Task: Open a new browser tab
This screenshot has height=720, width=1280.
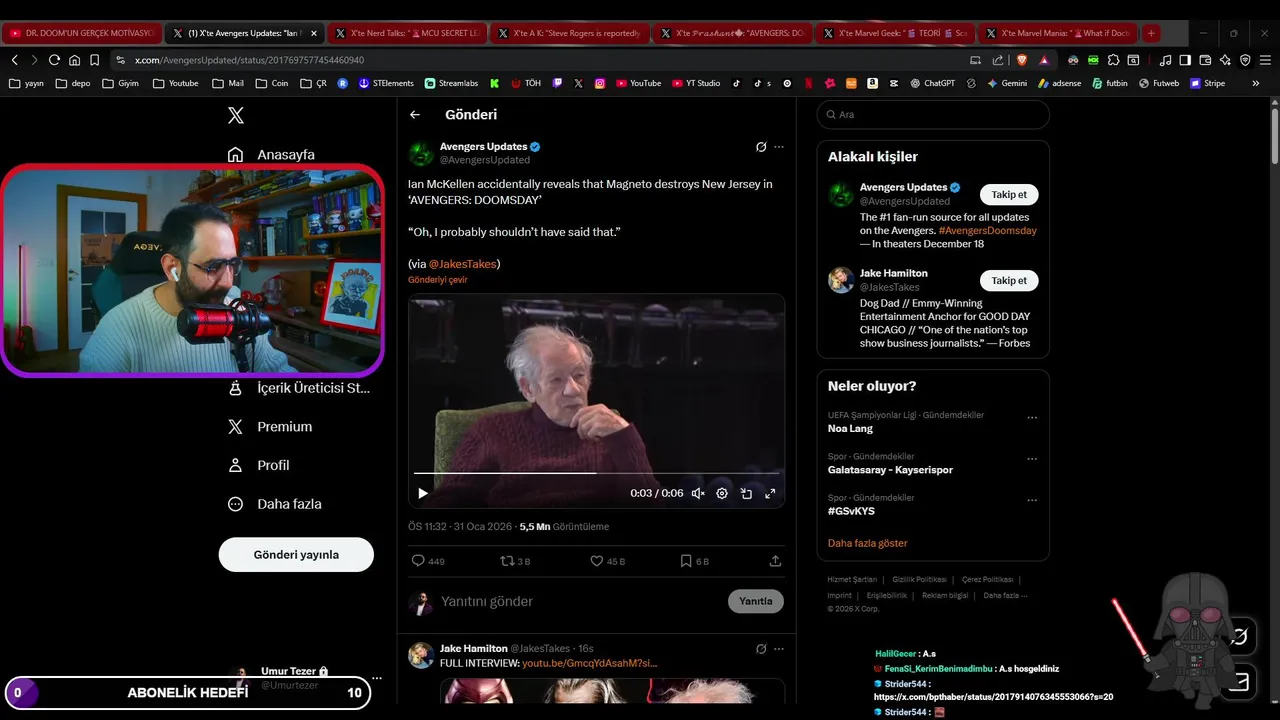Action: pos(1151,33)
